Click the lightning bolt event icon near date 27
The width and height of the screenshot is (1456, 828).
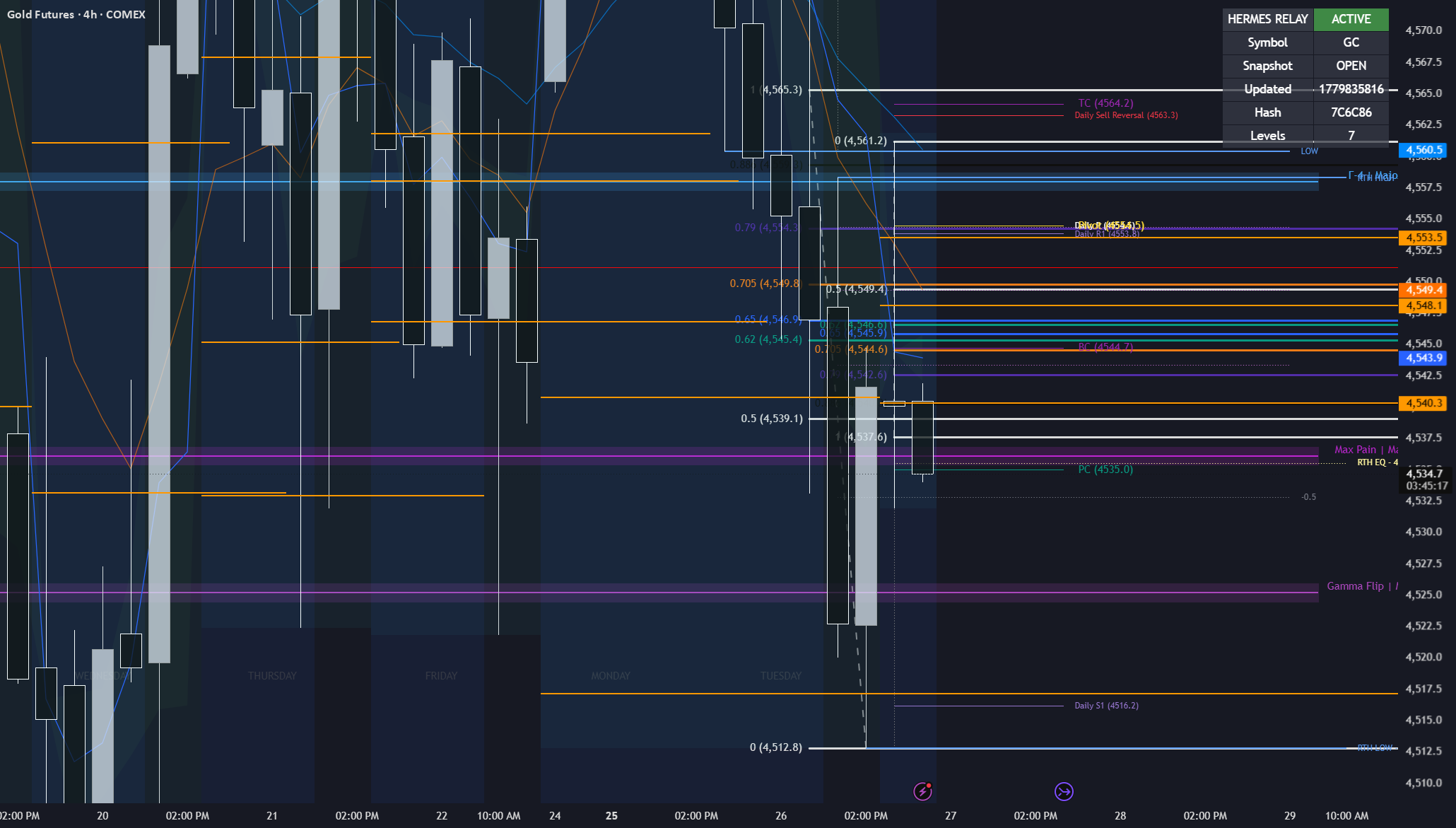point(922,791)
